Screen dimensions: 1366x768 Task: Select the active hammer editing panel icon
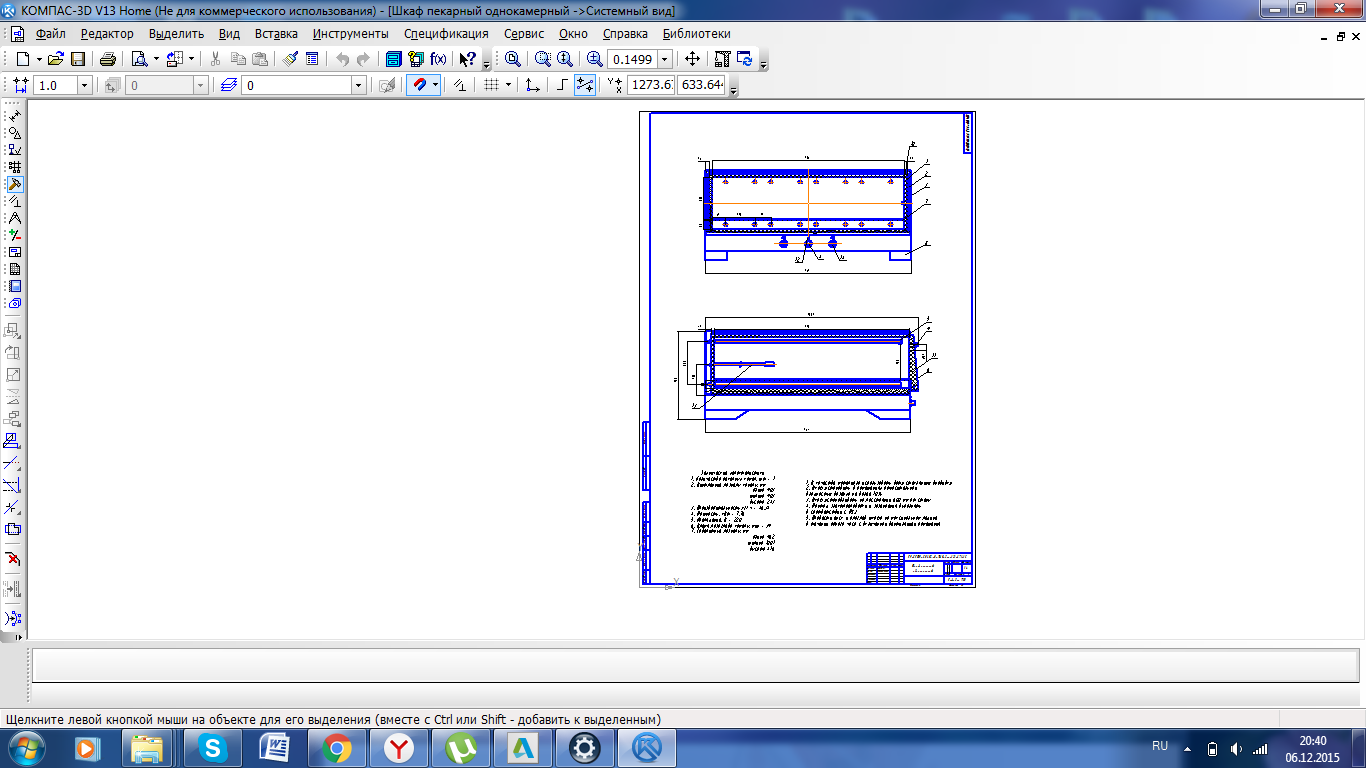15,184
